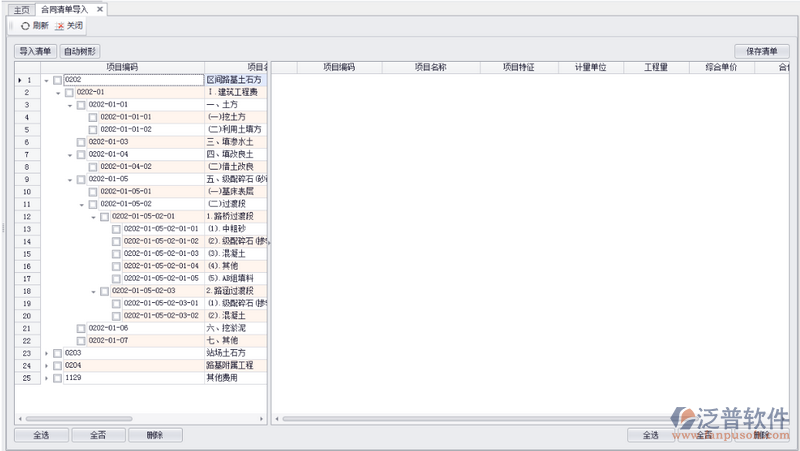The width and height of the screenshot is (800, 451).
Task: Select the code cell 0202-01-06
Action: [x=145, y=328]
